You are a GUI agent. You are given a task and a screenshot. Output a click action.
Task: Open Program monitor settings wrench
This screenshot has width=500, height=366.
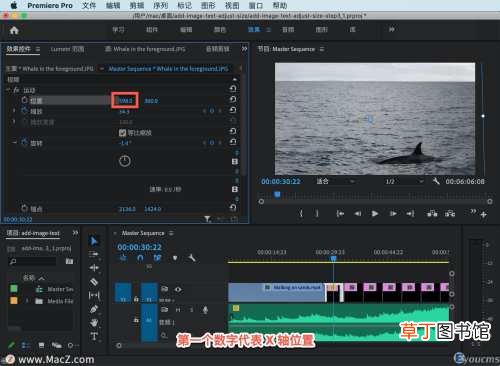point(436,181)
